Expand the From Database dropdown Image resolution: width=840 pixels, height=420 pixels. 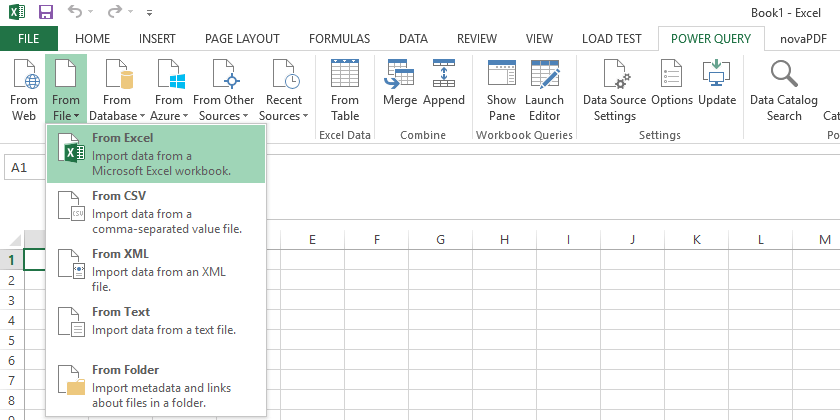click(x=117, y=89)
